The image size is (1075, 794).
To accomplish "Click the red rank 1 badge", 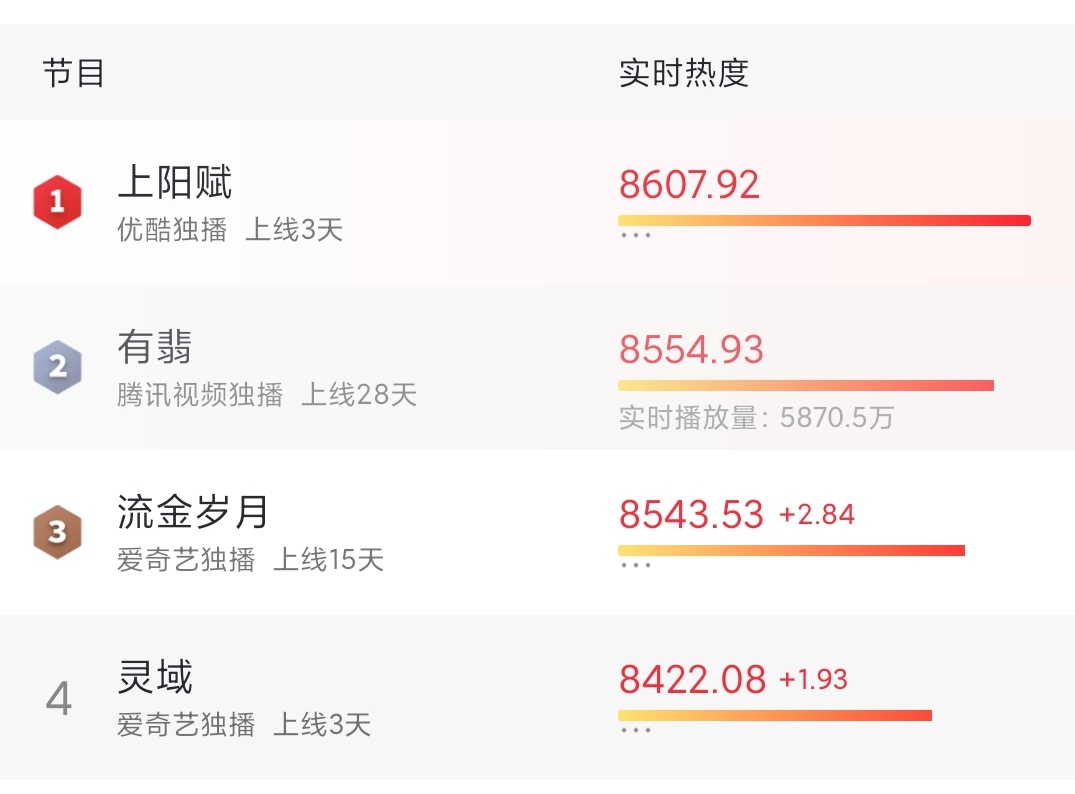I will tap(58, 202).
